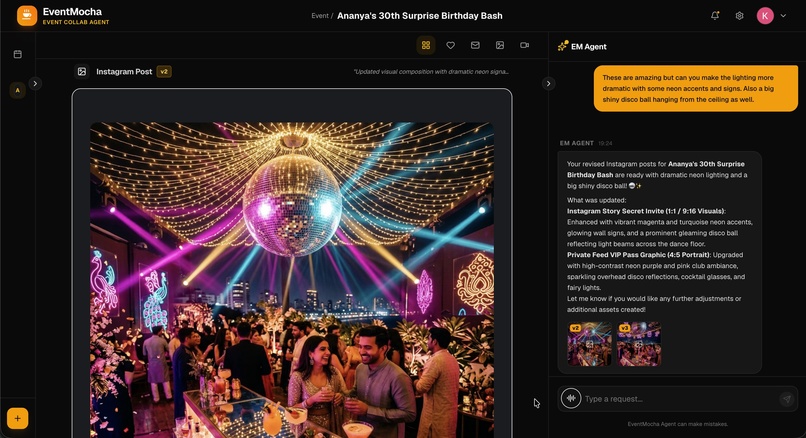
Task: Open the notifications bell
Action: click(x=715, y=16)
